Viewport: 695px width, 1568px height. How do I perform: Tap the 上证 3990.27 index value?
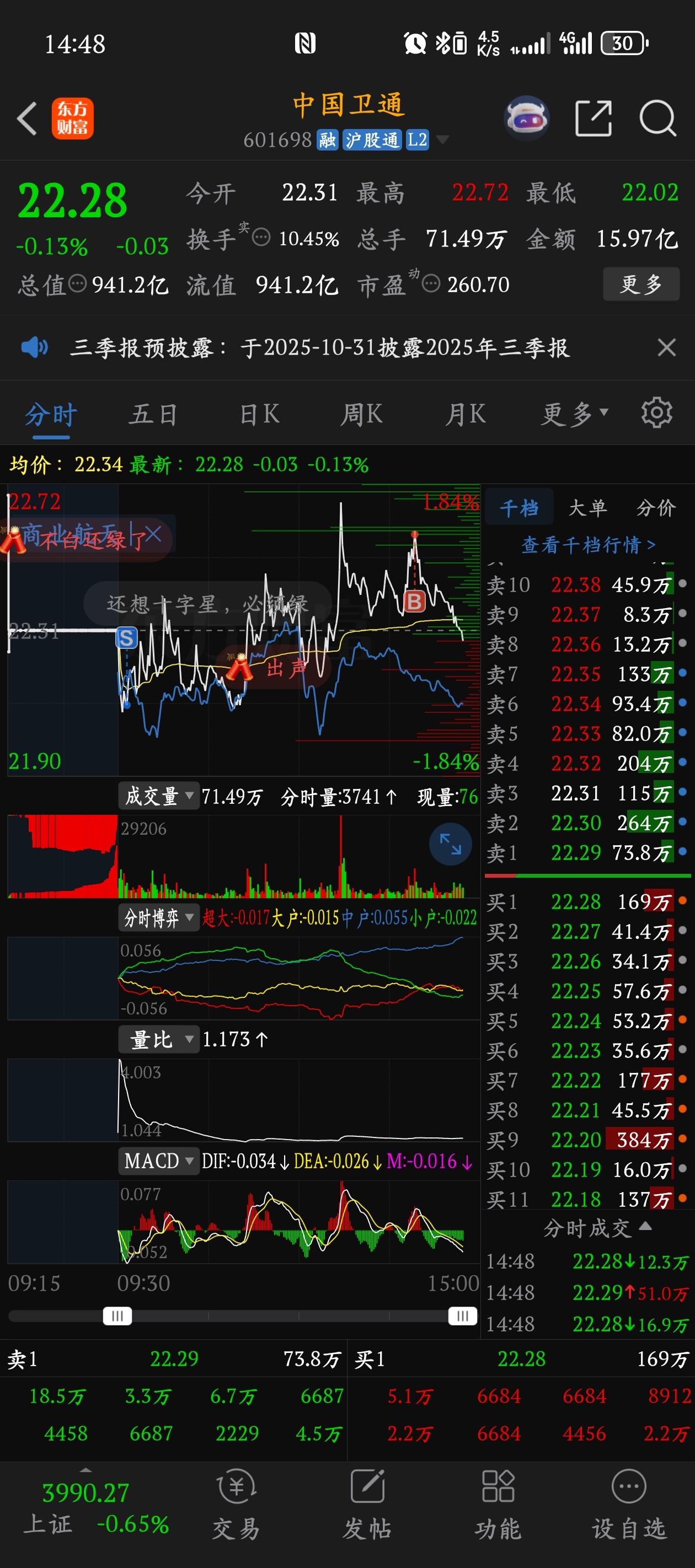click(x=86, y=1492)
